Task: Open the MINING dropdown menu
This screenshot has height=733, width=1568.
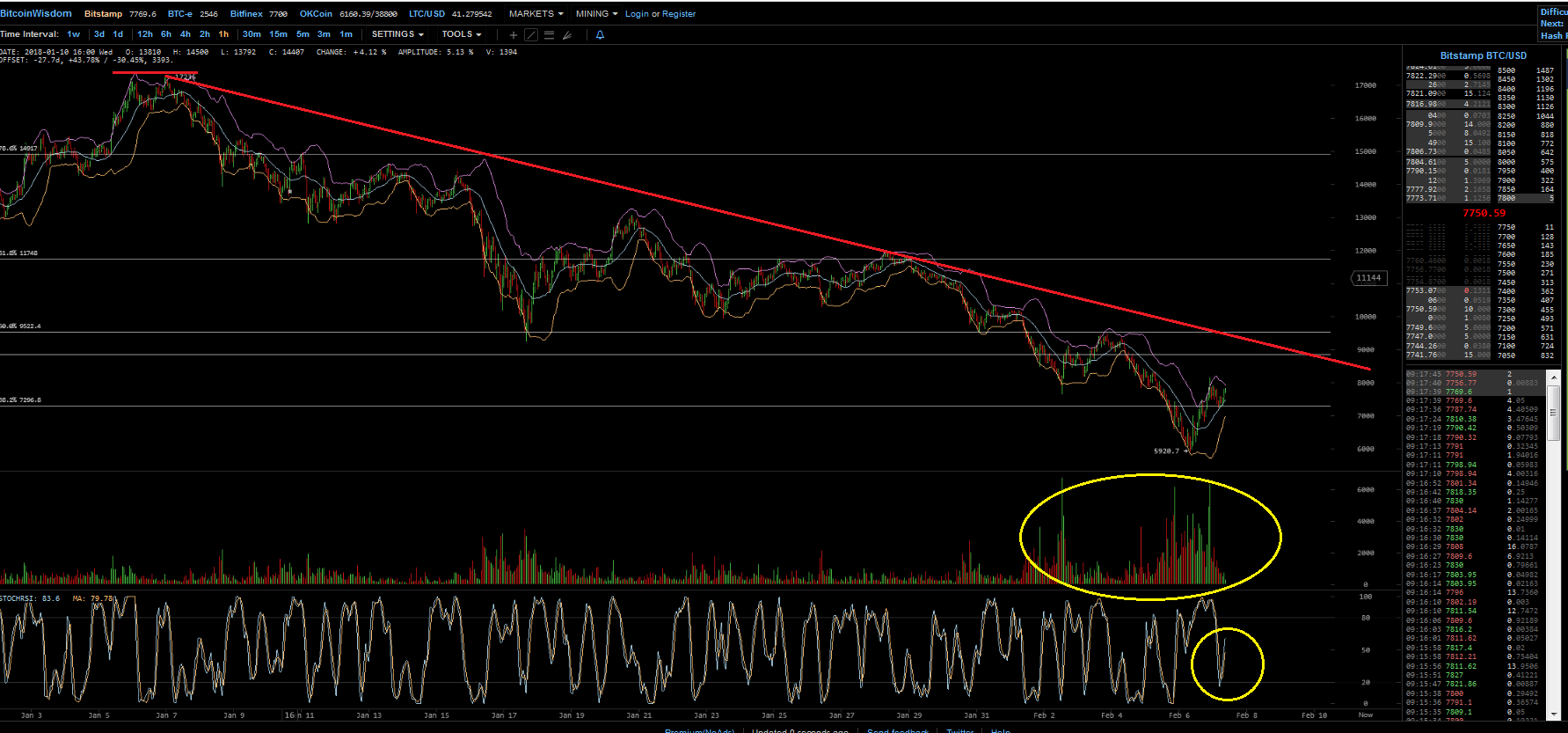Action: (596, 14)
